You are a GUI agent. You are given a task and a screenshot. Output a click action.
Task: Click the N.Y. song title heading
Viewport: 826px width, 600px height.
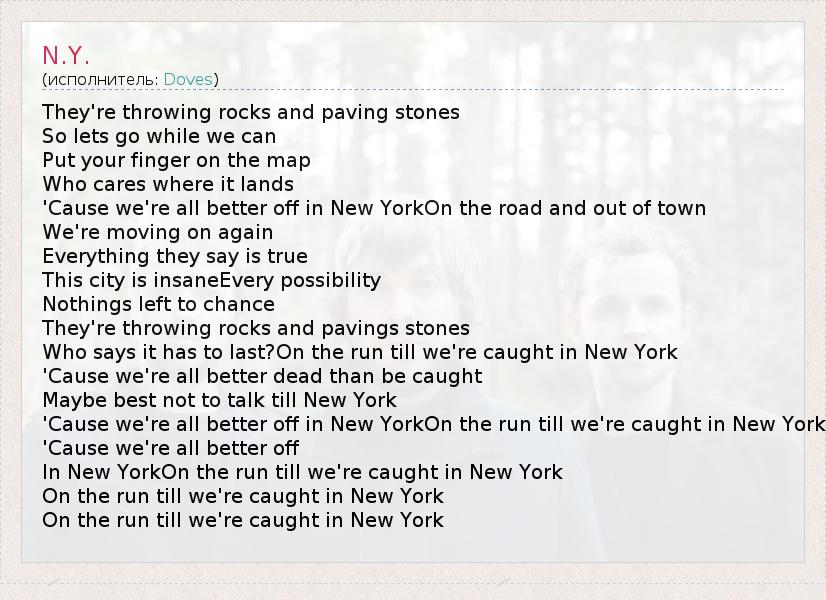(66, 55)
